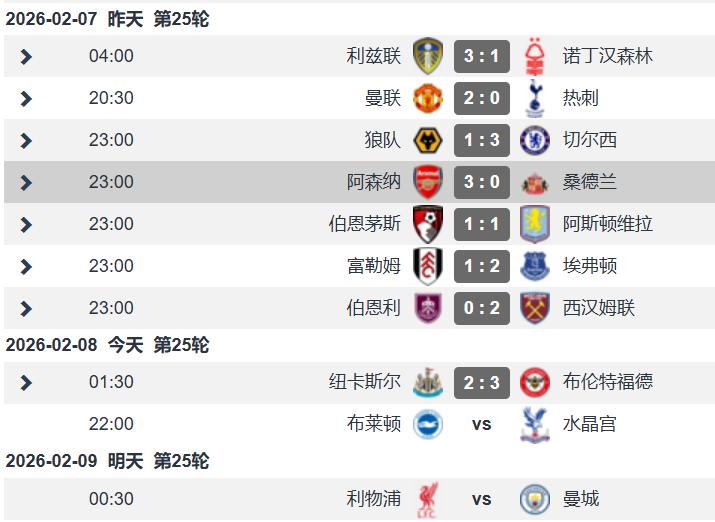Expand the 伯恩利 vs 西汉姆联 match
This screenshot has height=522, width=715.
[26, 309]
